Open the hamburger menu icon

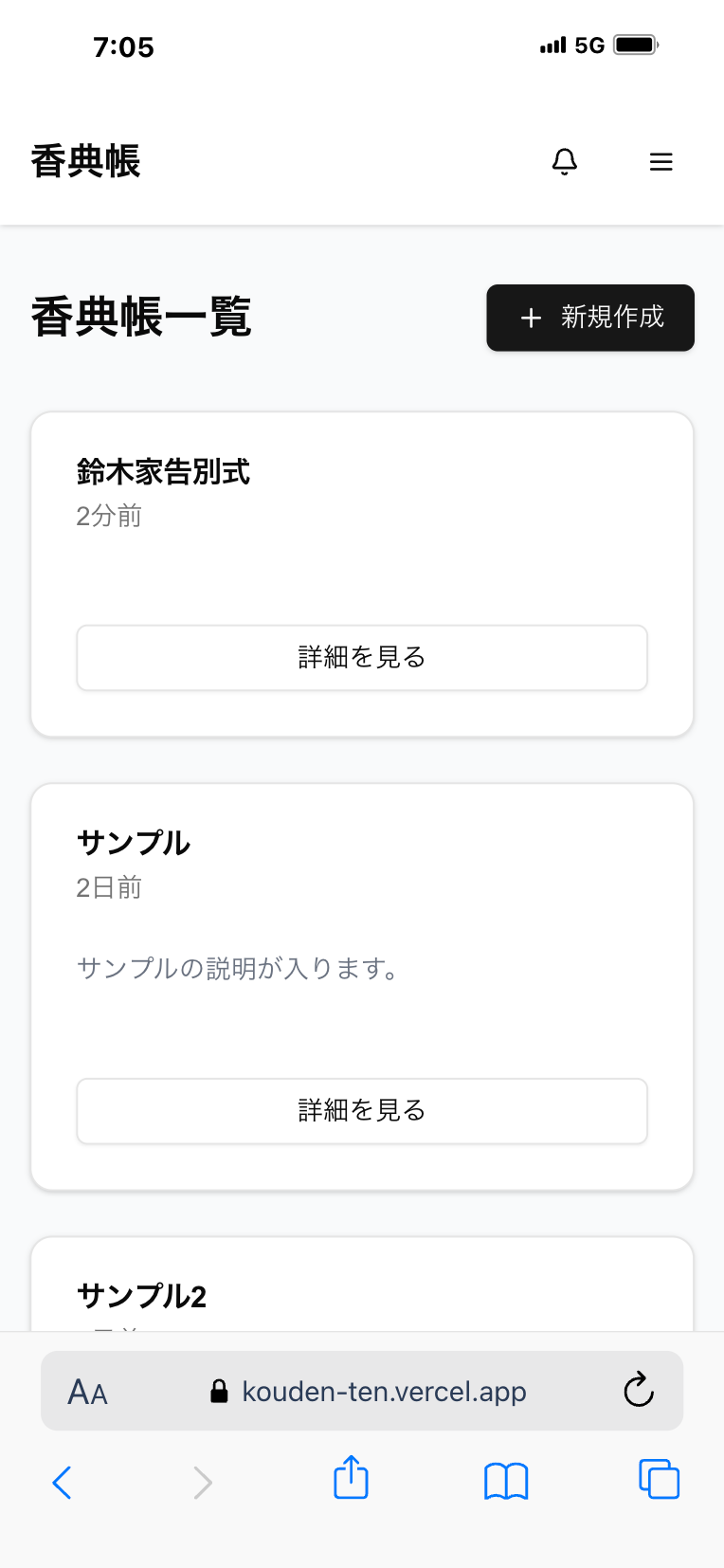(661, 162)
